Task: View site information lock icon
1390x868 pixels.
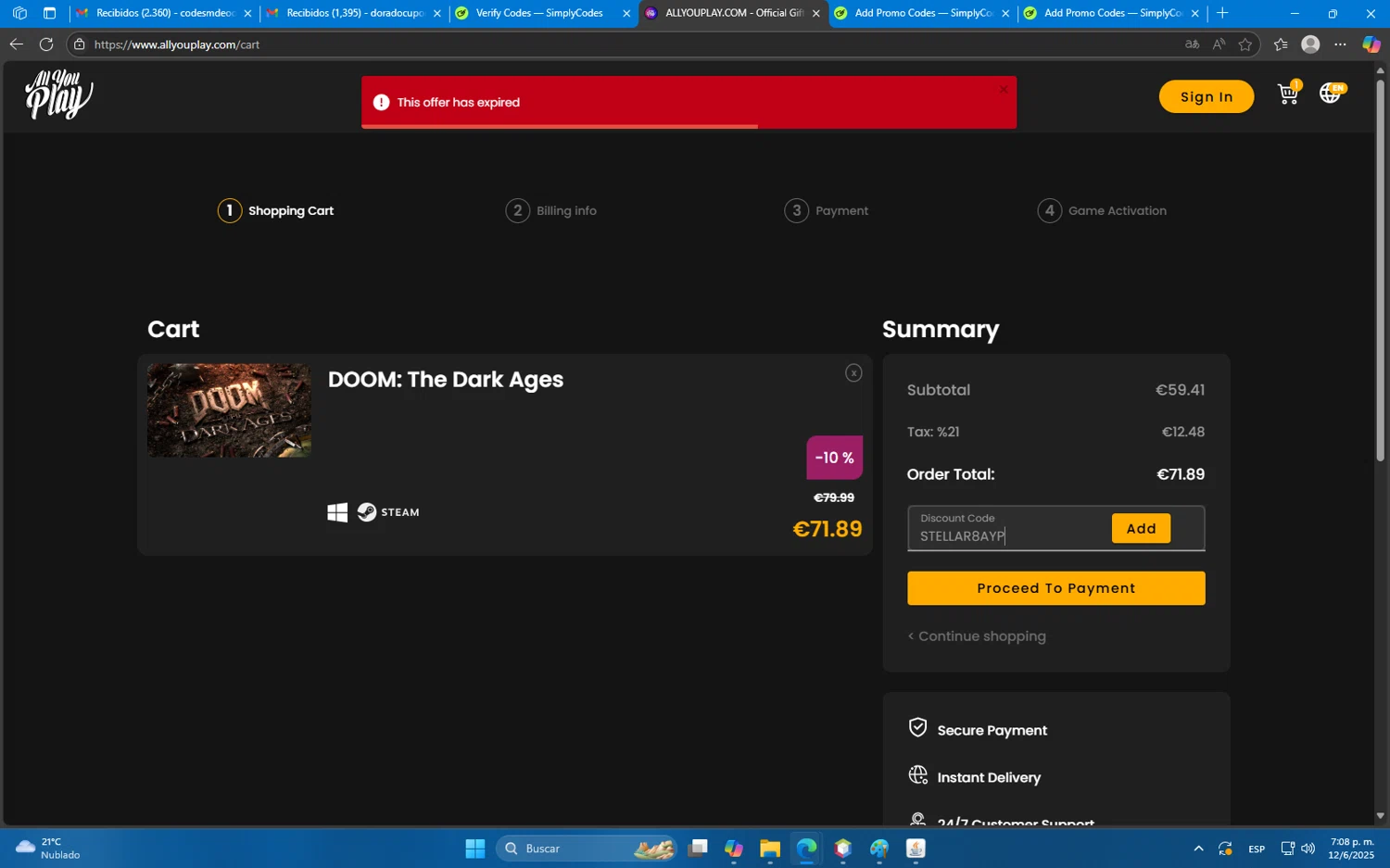Action: (x=80, y=44)
